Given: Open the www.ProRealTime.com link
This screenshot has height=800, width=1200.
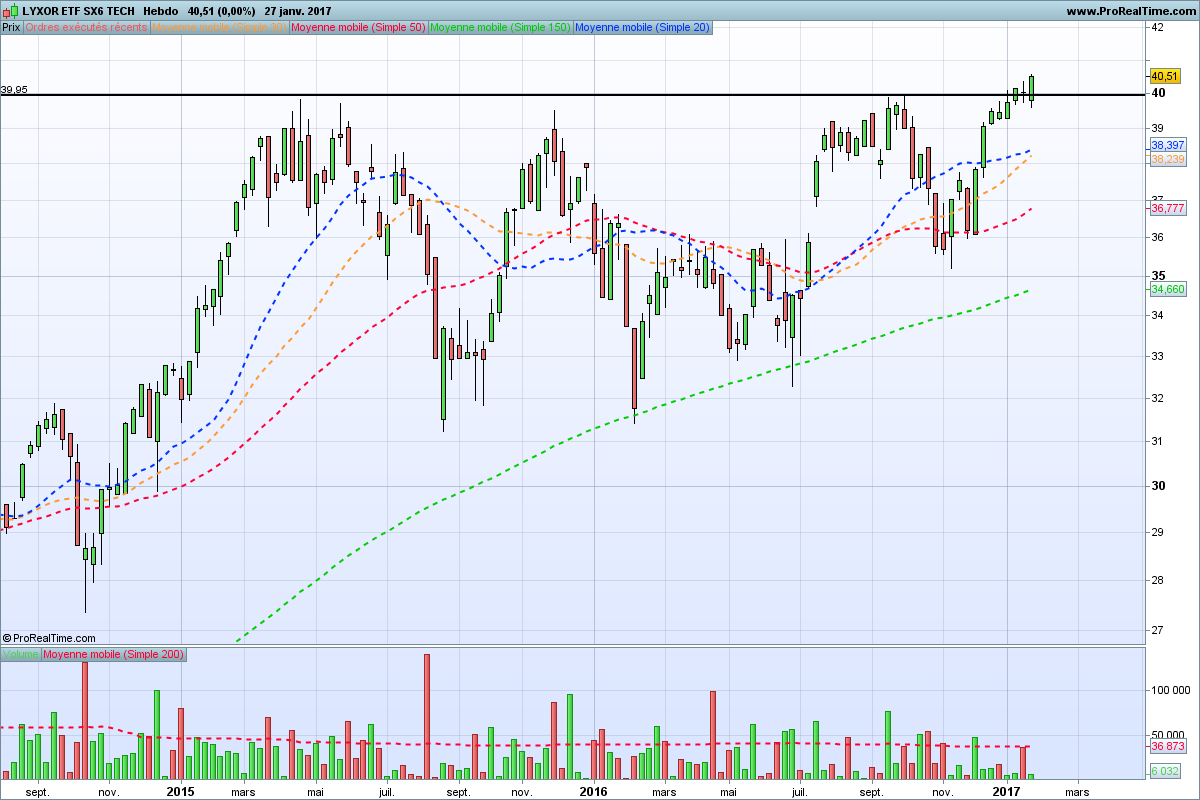Looking at the screenshot, I should click(x=1130, y=11).
